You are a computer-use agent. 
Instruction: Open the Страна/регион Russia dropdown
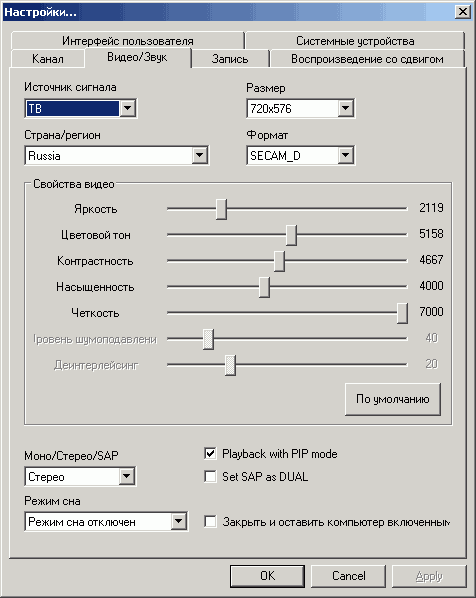click(199, 156)
